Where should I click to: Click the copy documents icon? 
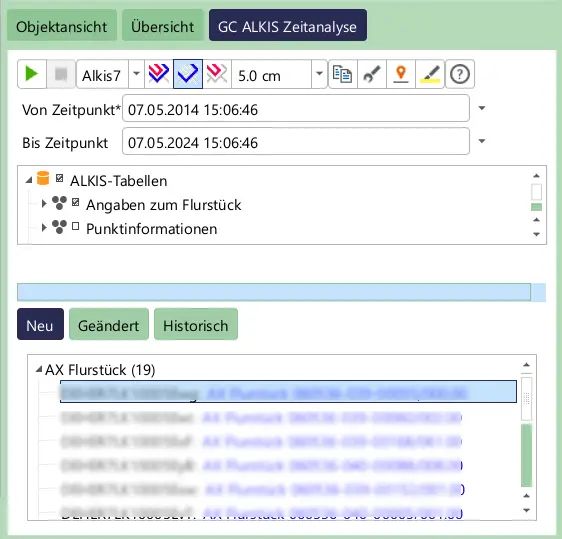343,74
